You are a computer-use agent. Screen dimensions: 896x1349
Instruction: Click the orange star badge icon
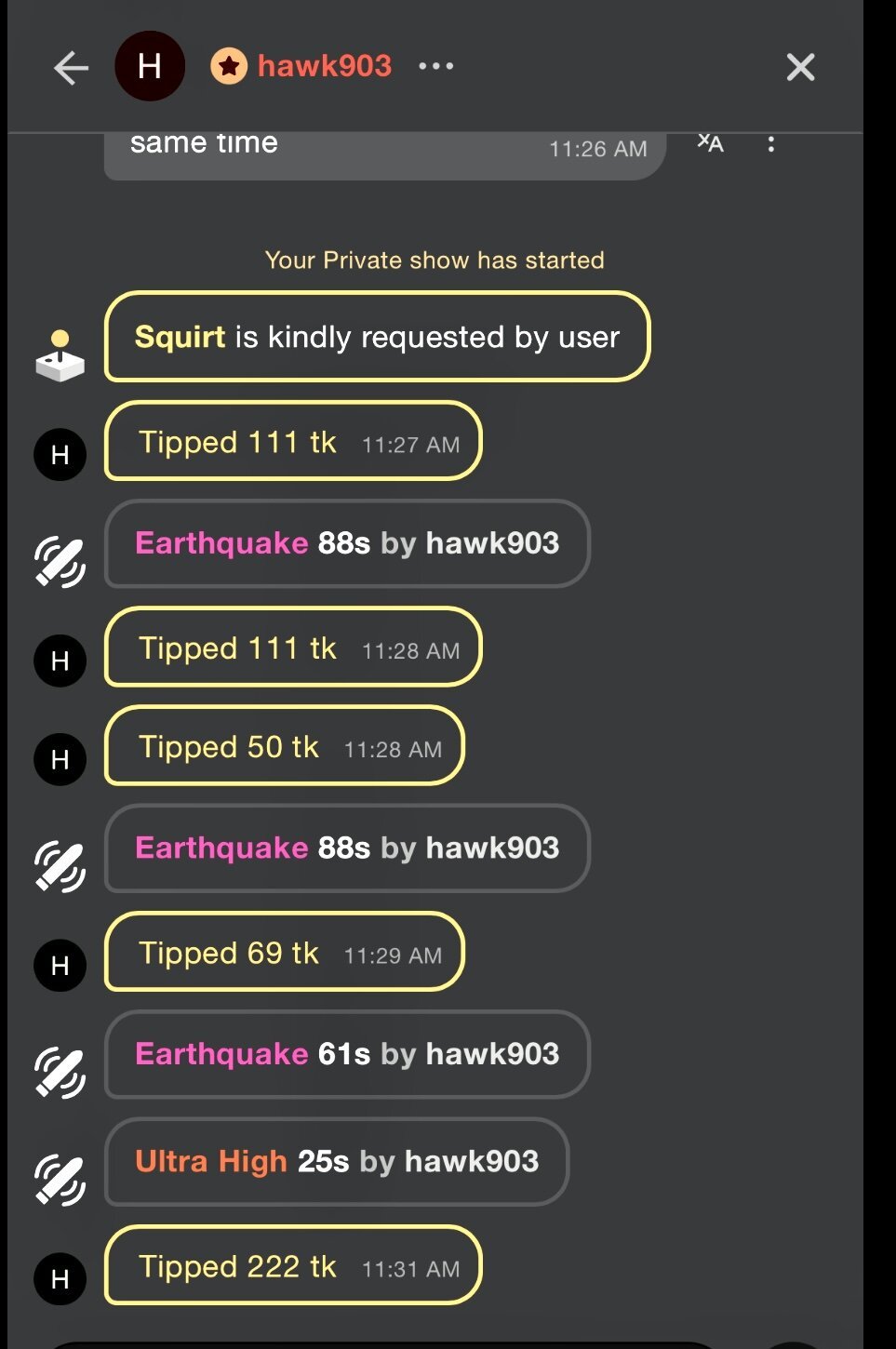[229, 66]
